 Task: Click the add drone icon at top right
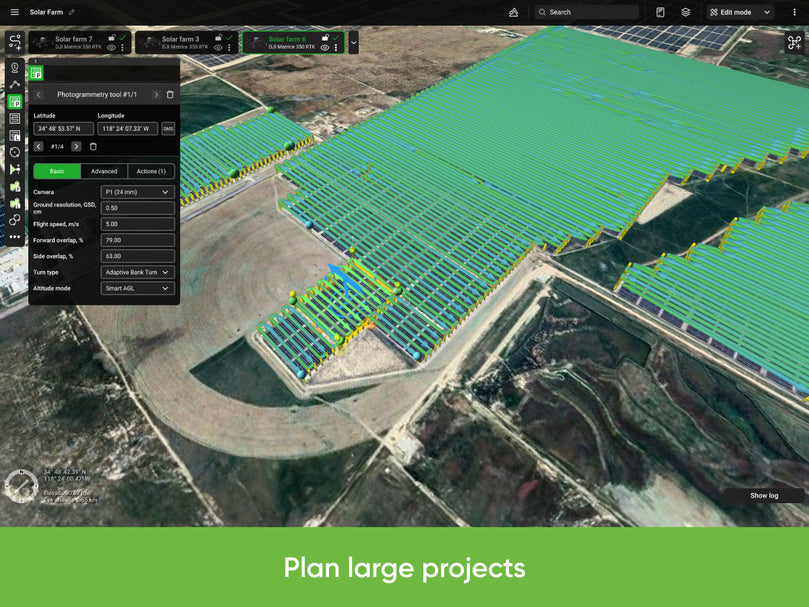[794, 42]
